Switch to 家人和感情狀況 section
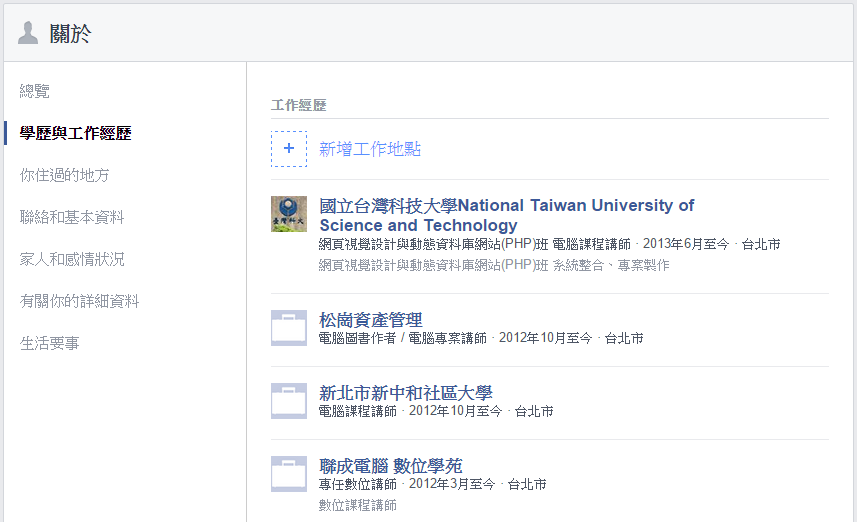 (72, 259)
